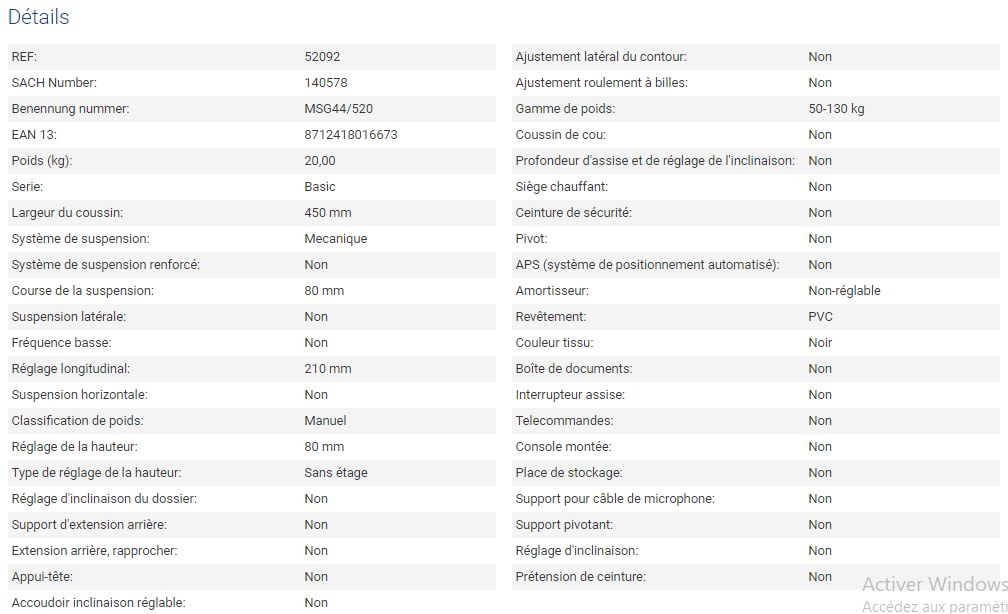Select the Classification de poids value Manuel
The height and width of the screenshot is (614, 1008).
point(325,421)
